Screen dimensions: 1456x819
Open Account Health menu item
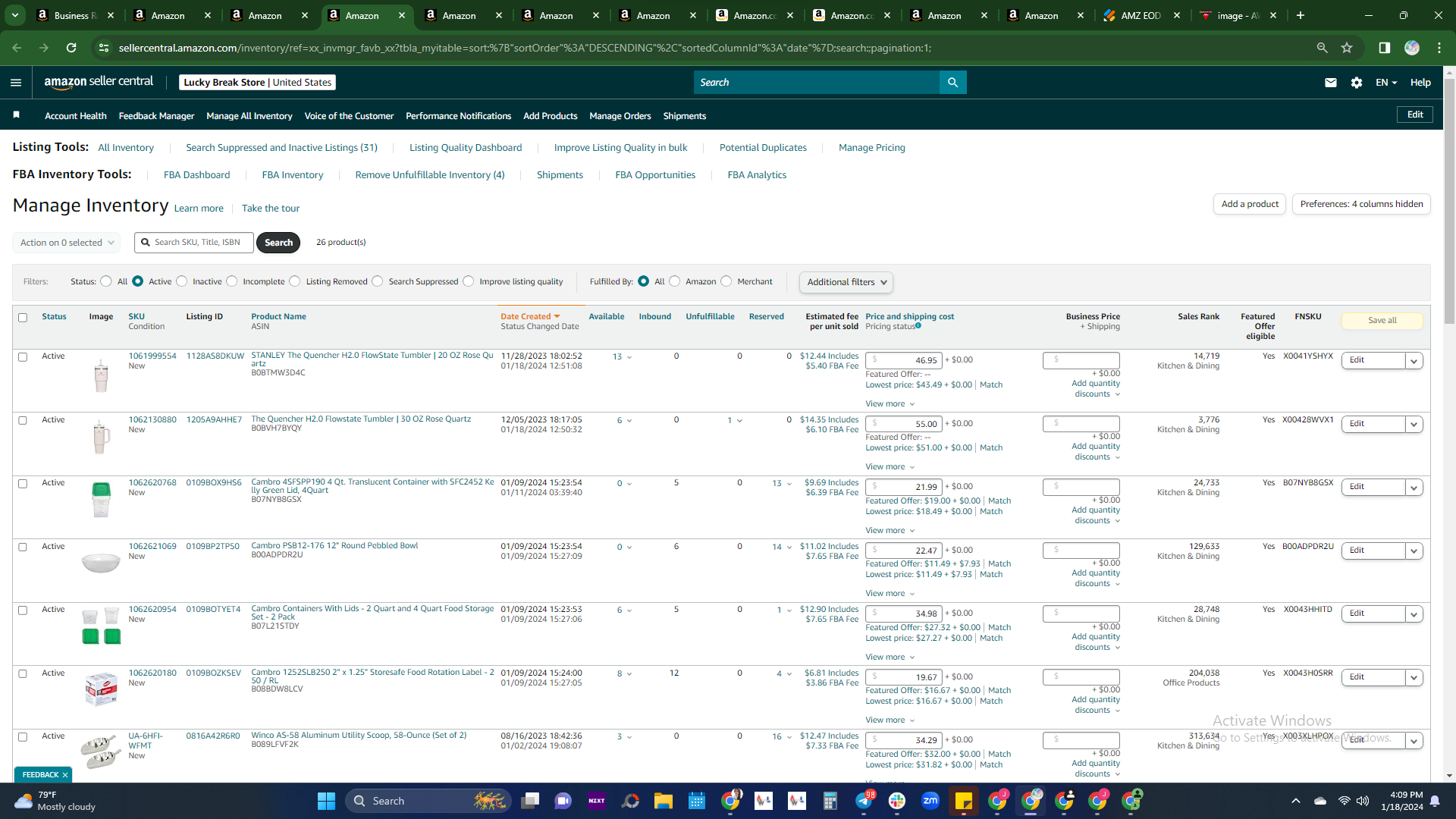pos(76,116)
